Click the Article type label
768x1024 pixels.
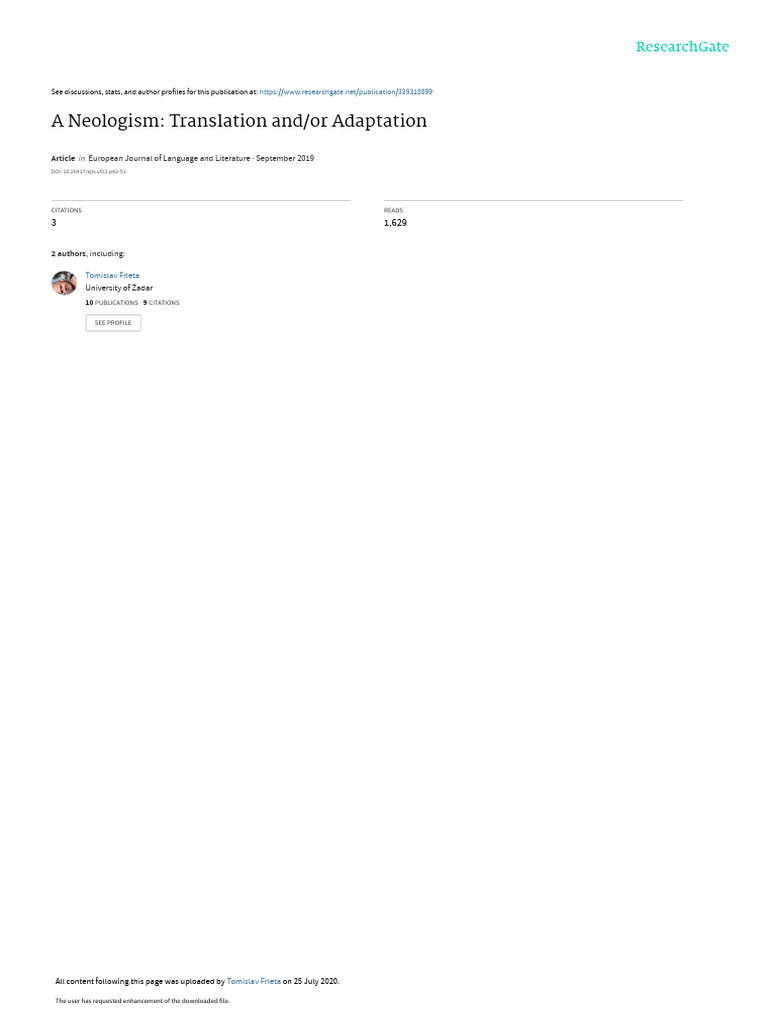point(63,158)
